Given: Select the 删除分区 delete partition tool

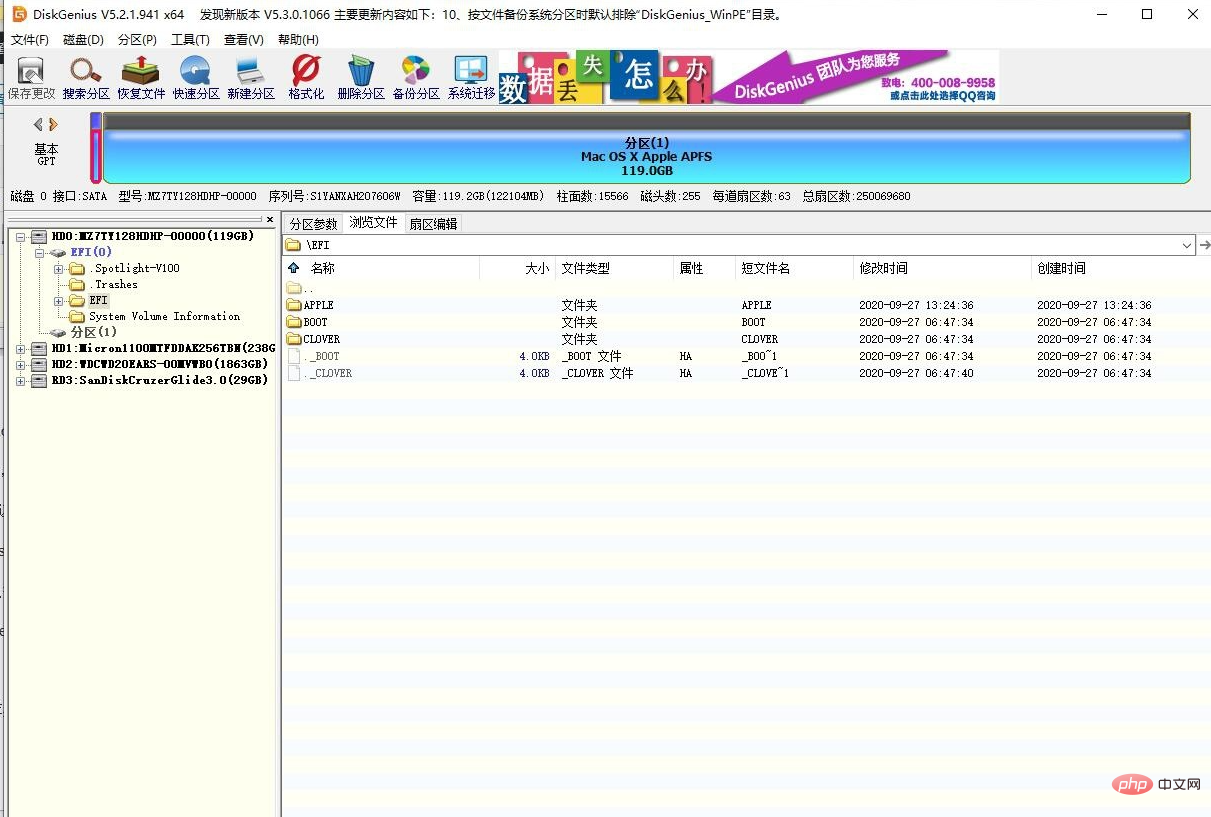Looking at the screenshot, I should [360, 78].
